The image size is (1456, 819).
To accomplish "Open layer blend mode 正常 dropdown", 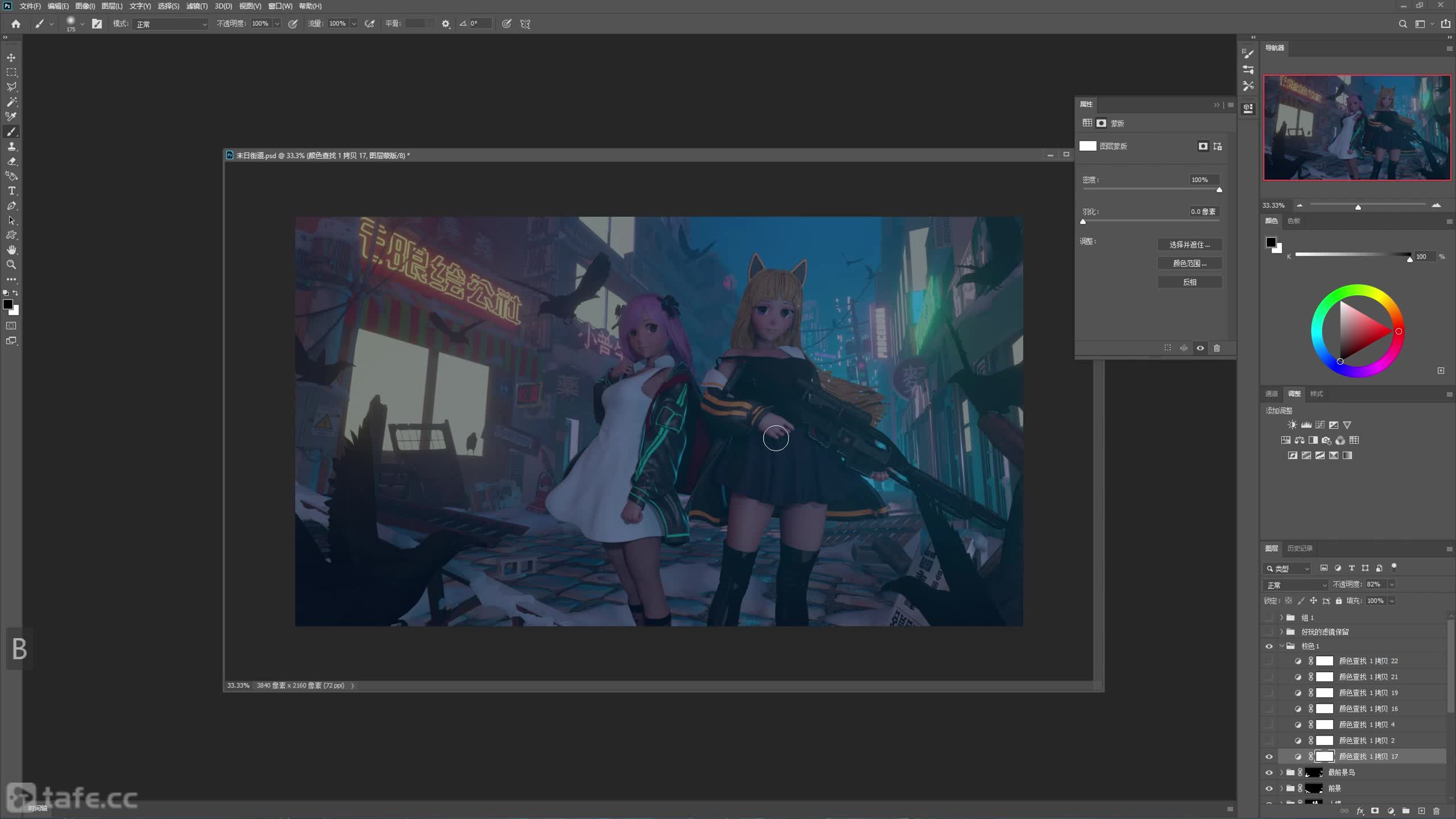I will 1296,585.
